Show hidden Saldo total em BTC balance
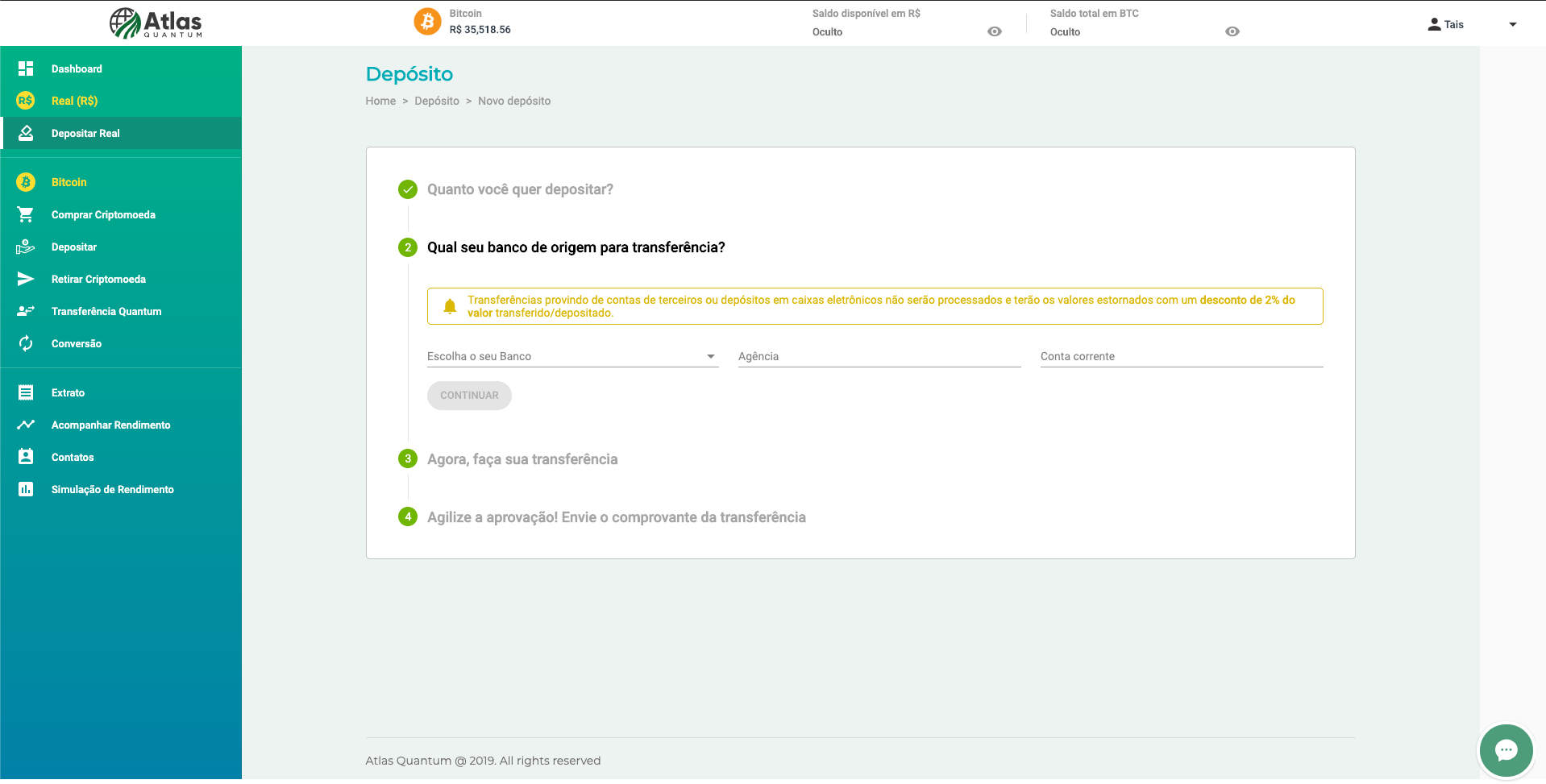Image resolution: width=1546 pixels, height=784 pixels. point(1232,31)
